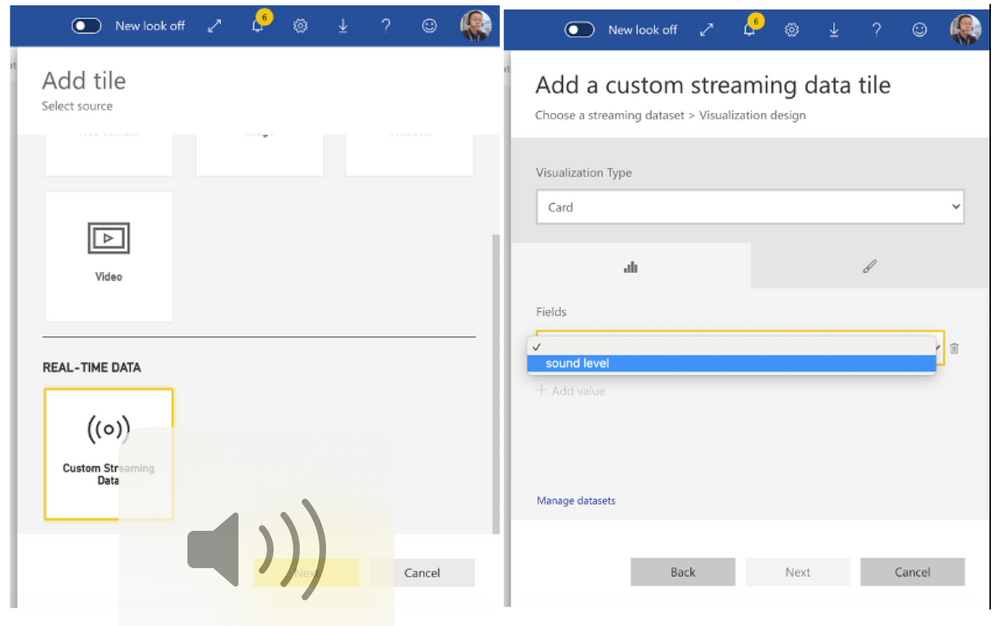Click Cancel in streaming data tile panel
The width and height of the screenshot is (1000, 626).
[912, 572]
